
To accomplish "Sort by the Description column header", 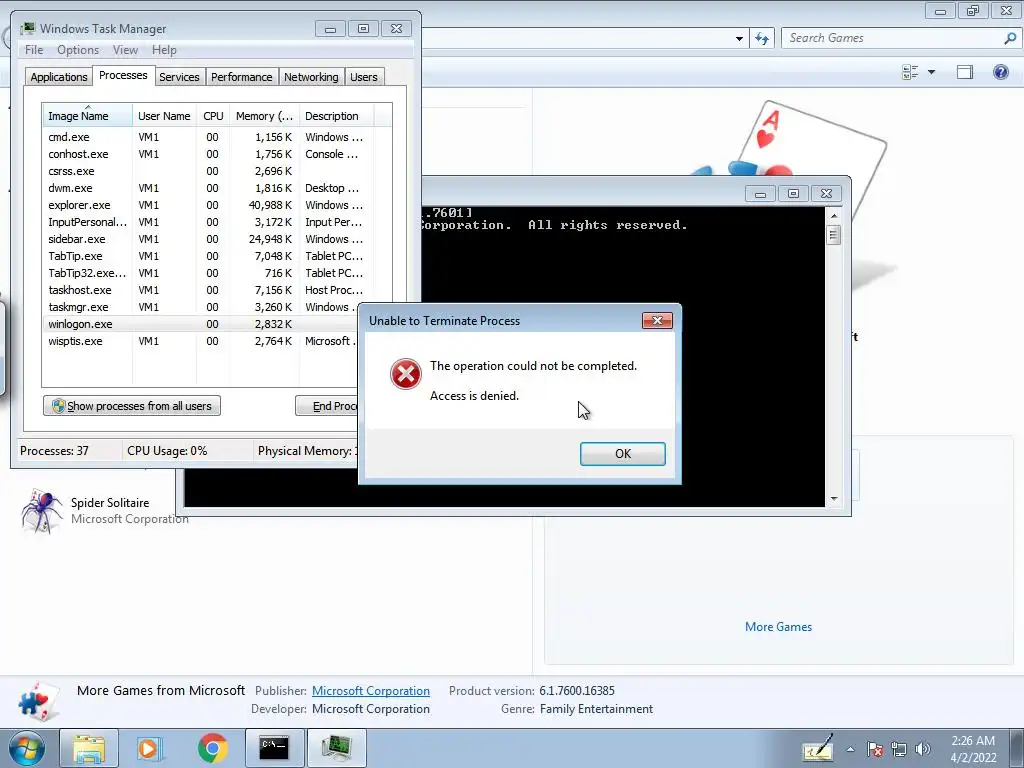I will [336, 116].
